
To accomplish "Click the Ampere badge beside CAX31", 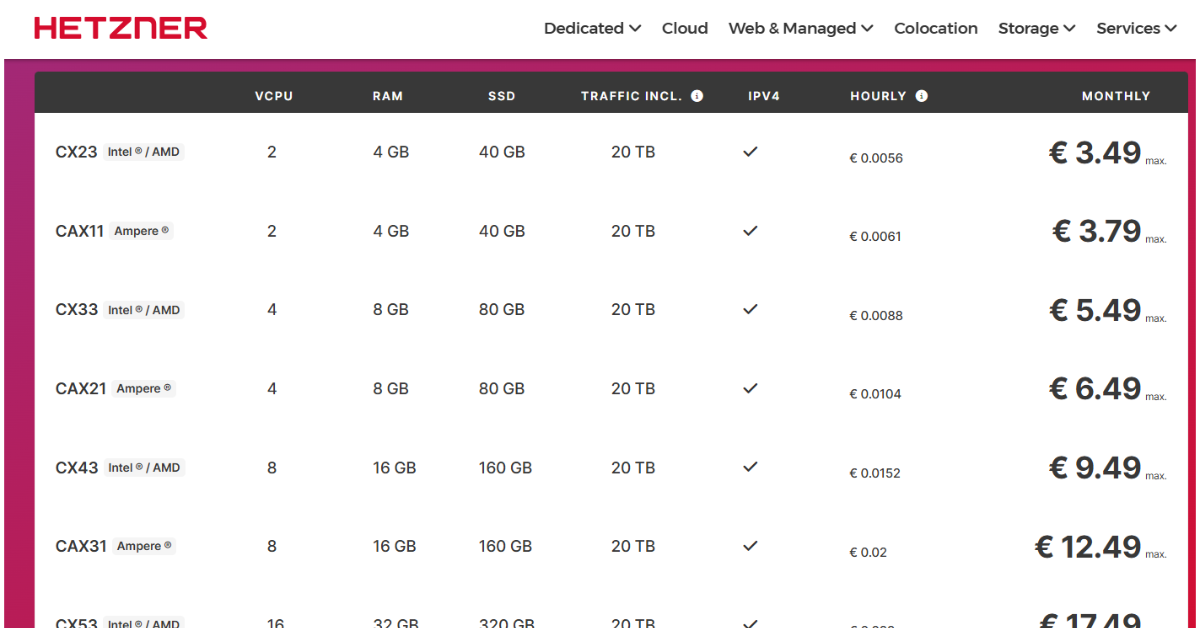I will click(144, 546).
